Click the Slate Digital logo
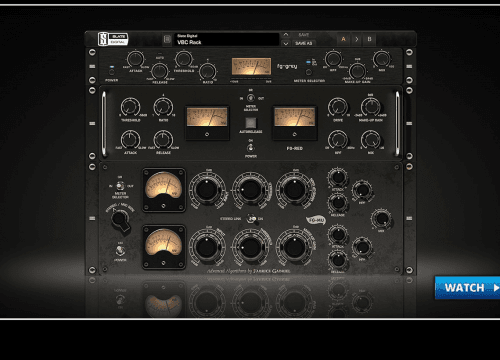This screenshot has height=360, width=500. click(x=113, y=39)
